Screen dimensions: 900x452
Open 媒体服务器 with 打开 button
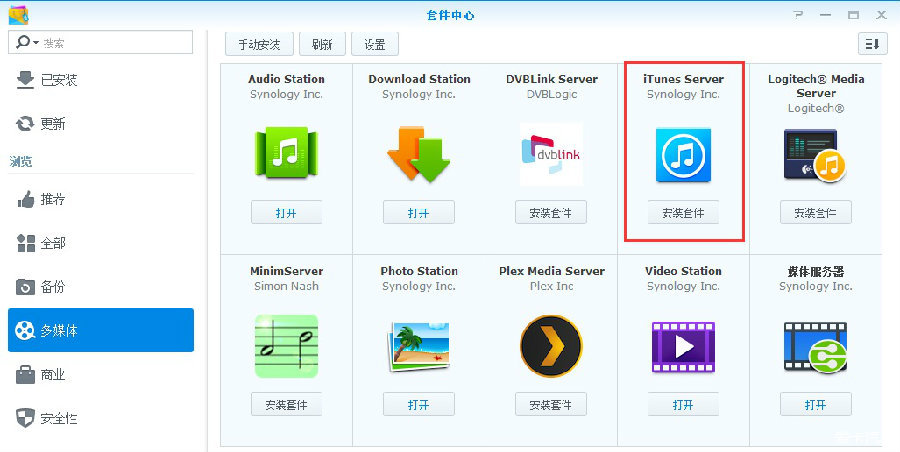pos(815,404)
